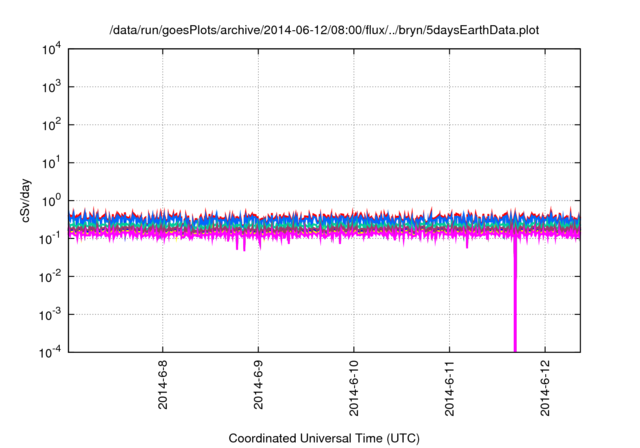Click the Coordinated Universal Time (UTC) label
Image resolution: width=640 pixels, height=448 pixels.
pos(324,439)
